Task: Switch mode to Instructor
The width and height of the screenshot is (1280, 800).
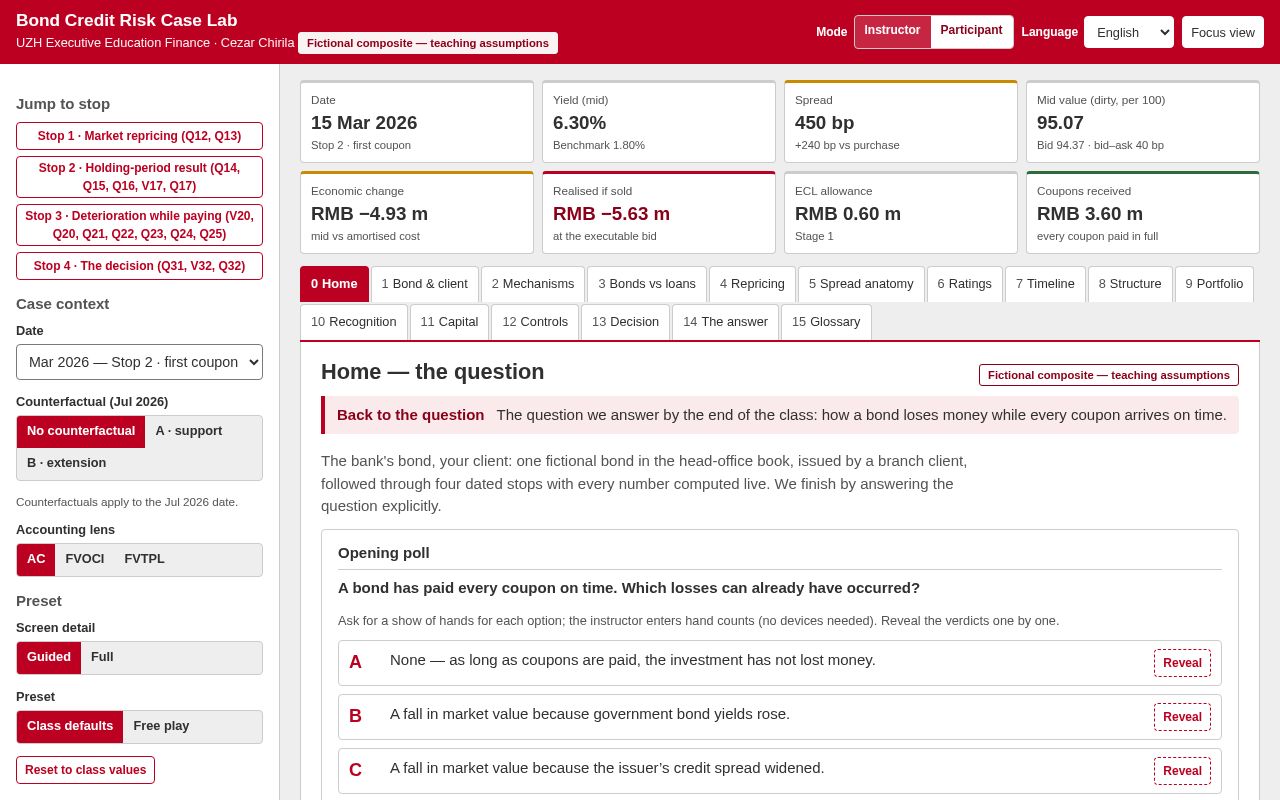Action: click(x=892, y=31)
